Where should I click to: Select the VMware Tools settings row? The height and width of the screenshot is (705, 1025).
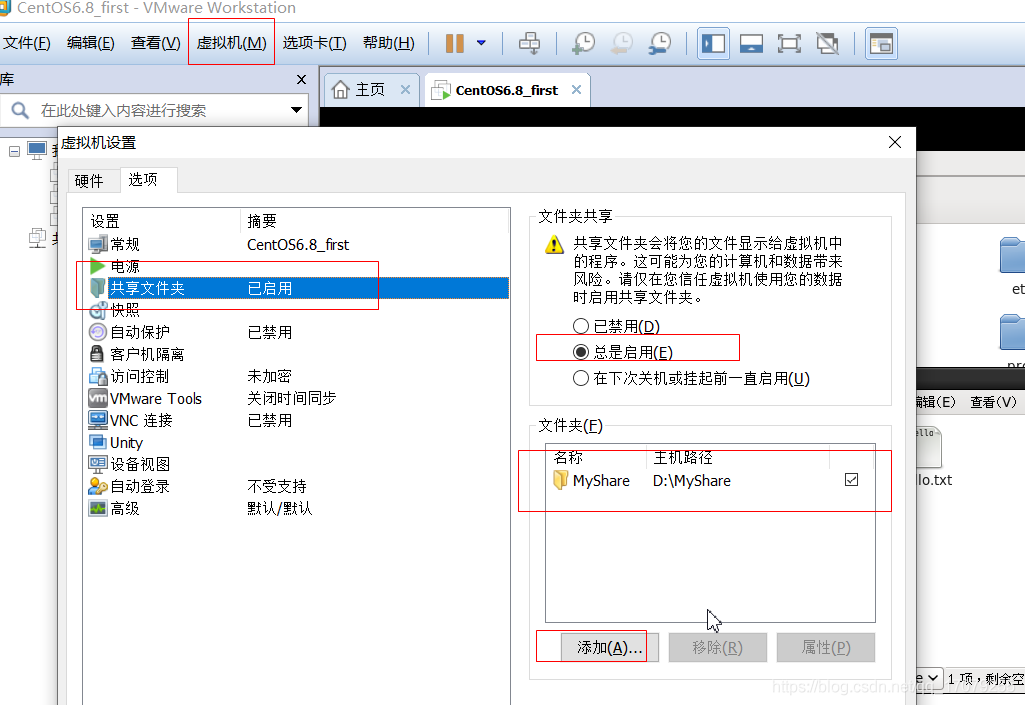(298, 398)
